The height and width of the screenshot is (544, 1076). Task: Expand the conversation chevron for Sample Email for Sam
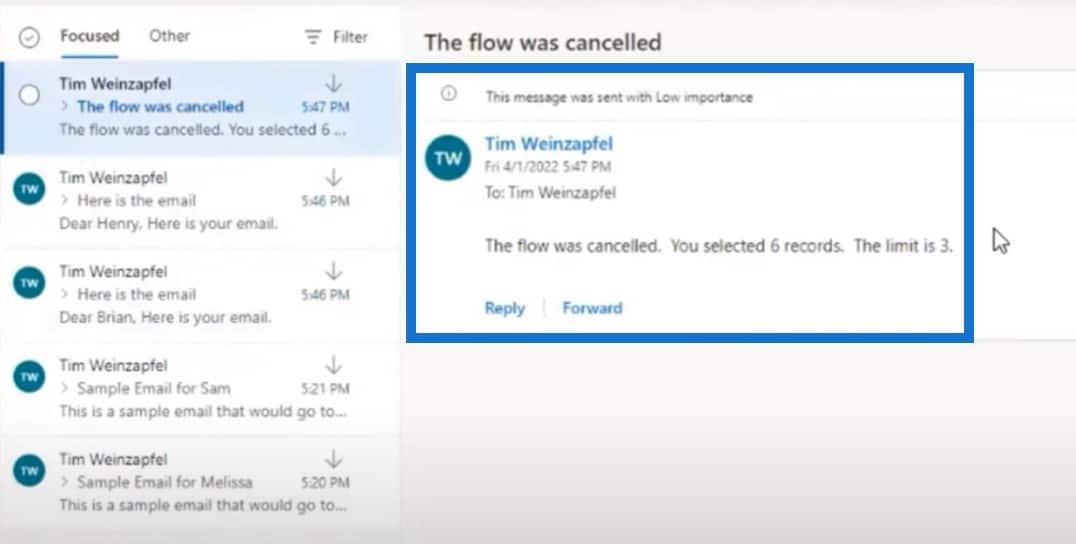[x=65, y=388]
